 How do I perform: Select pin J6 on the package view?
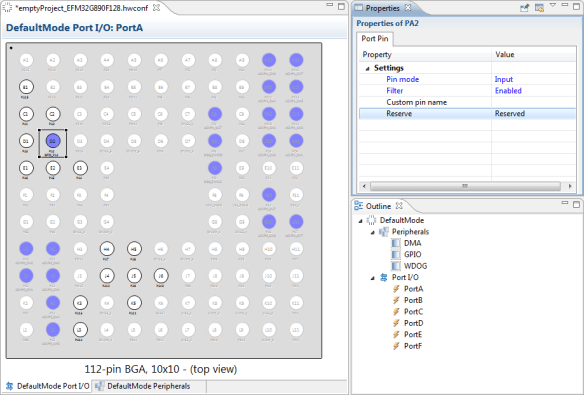(161, 276)
